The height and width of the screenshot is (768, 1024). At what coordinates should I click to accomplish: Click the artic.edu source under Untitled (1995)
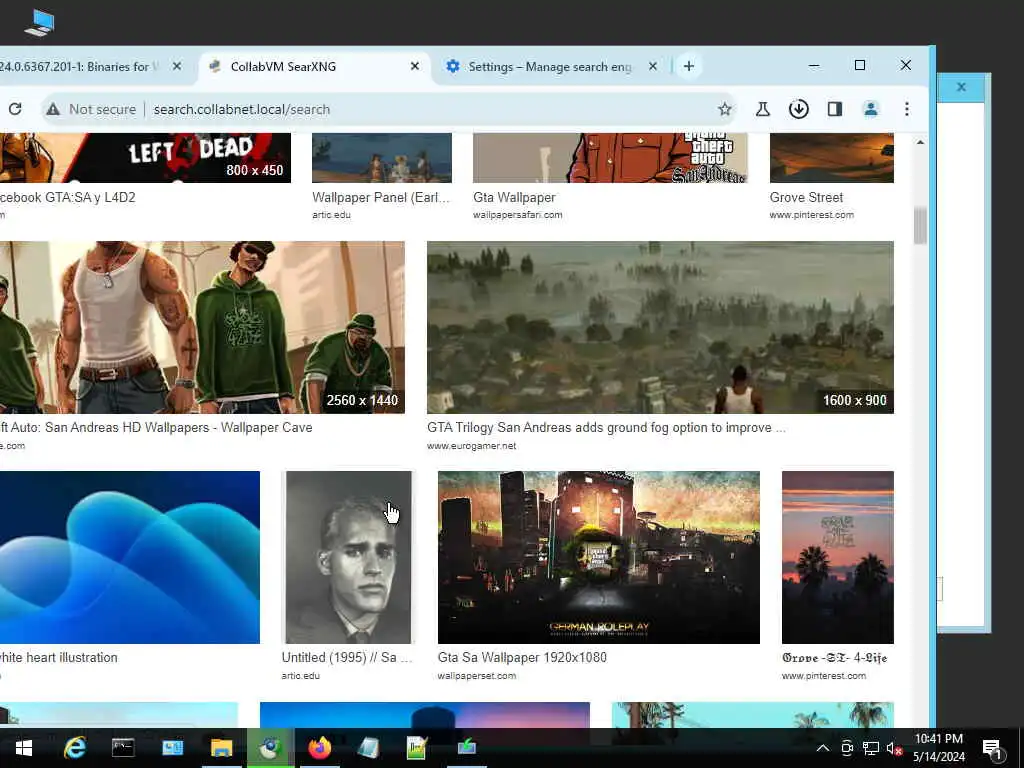[300, 676]
